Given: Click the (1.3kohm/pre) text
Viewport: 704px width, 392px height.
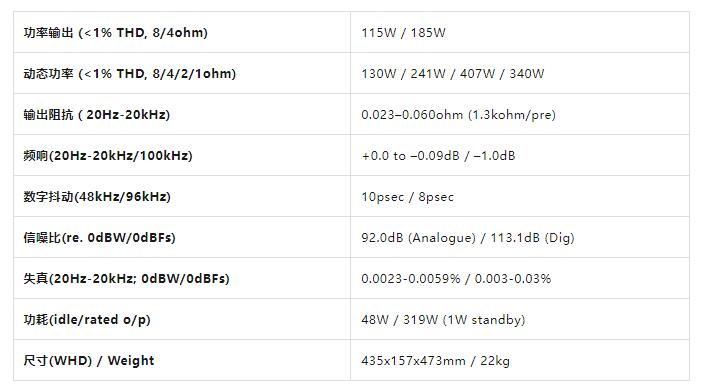Looking at the screenshot, I should (512, 115).
